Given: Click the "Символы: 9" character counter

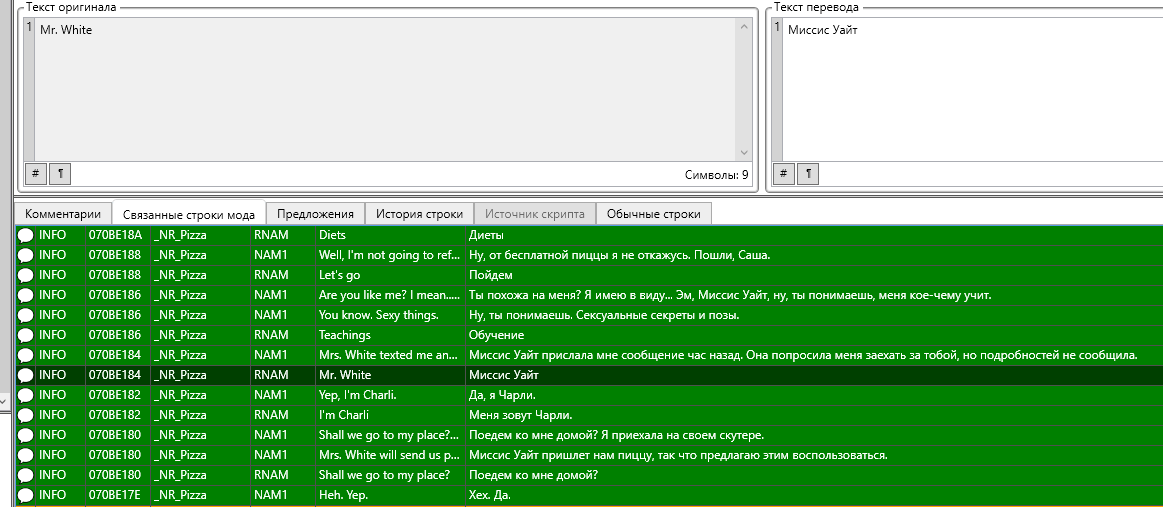Looking at the screenshot, I should point(715,175).
